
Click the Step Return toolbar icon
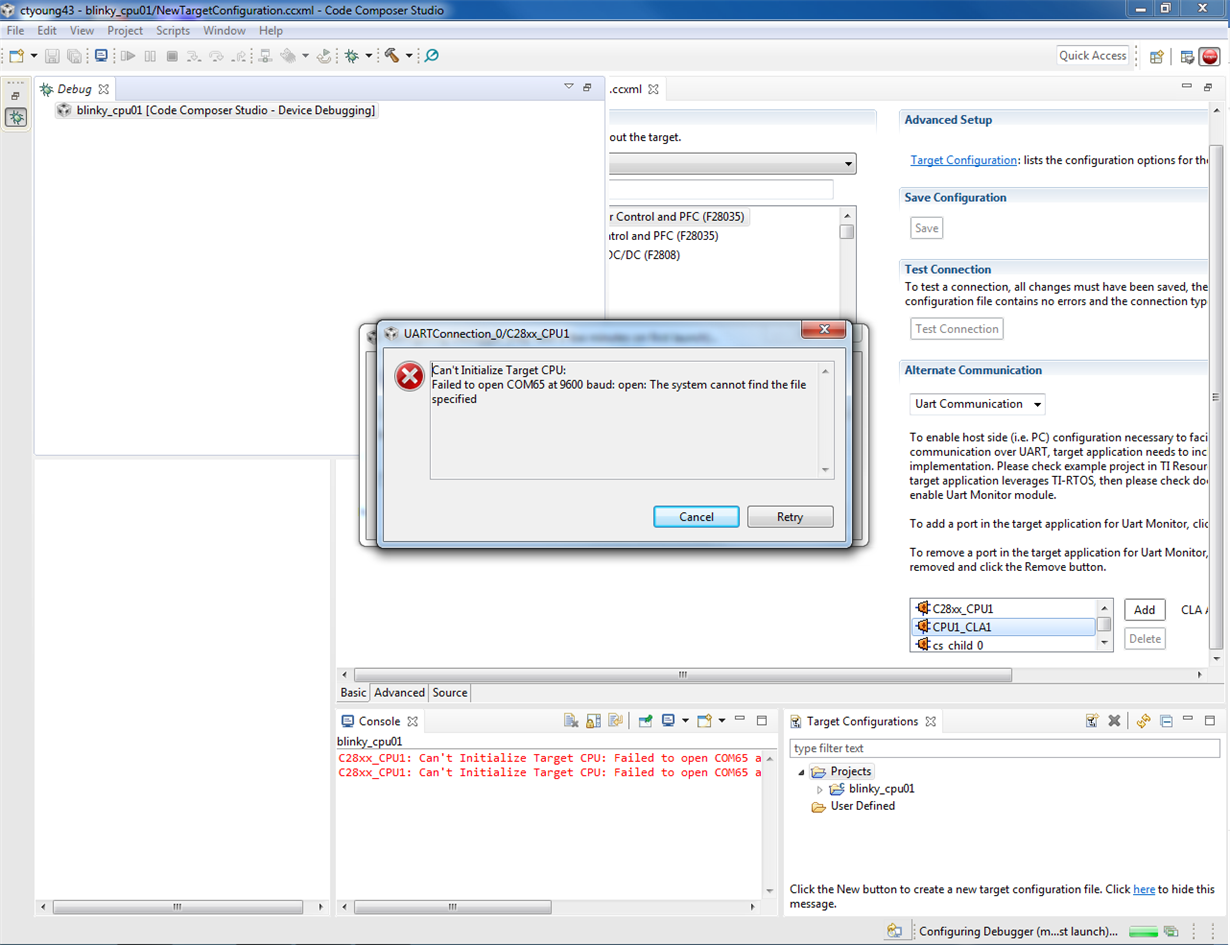[x=240, y=56]
